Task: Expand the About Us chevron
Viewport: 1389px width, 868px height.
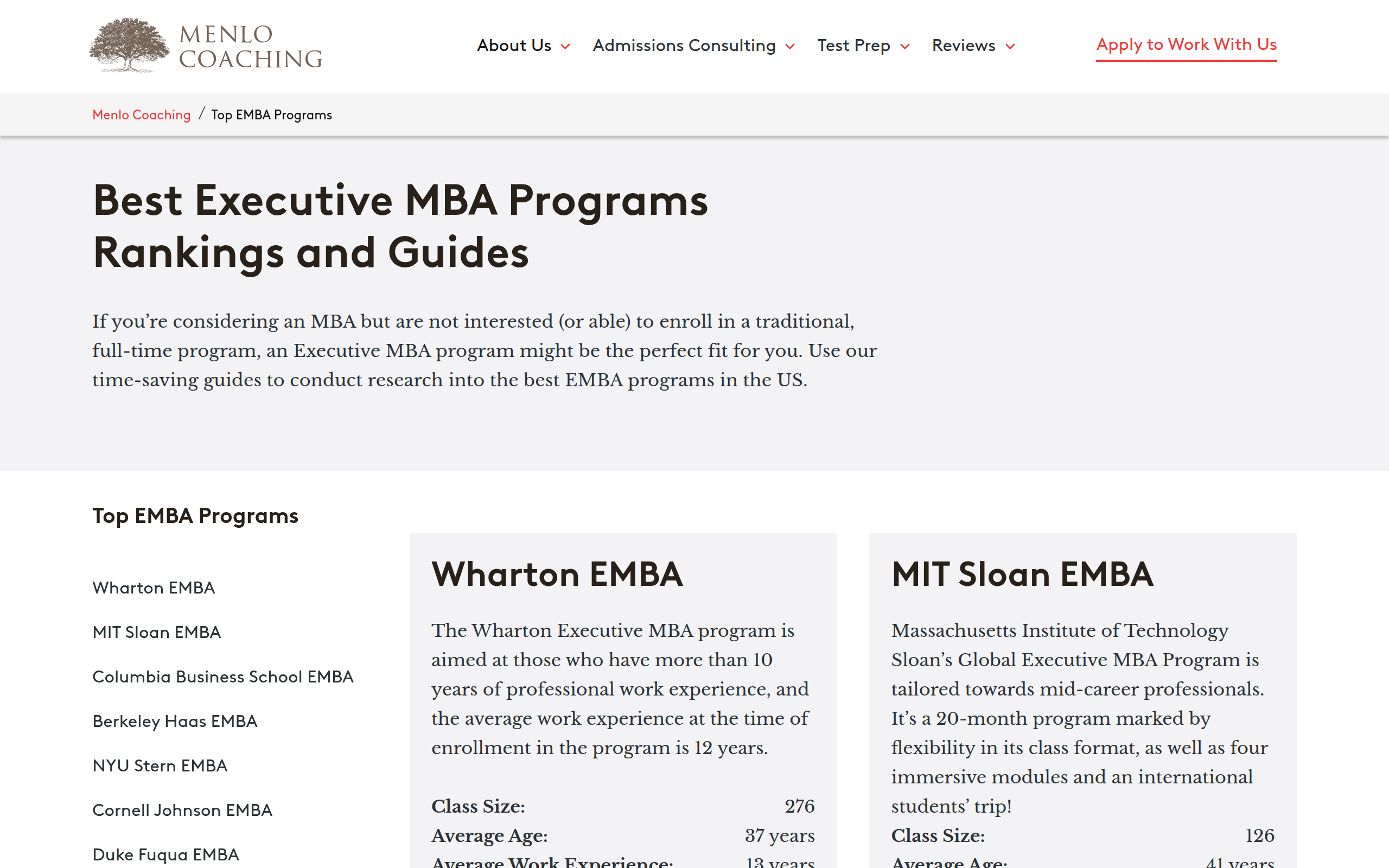Action: pos(565,47)
